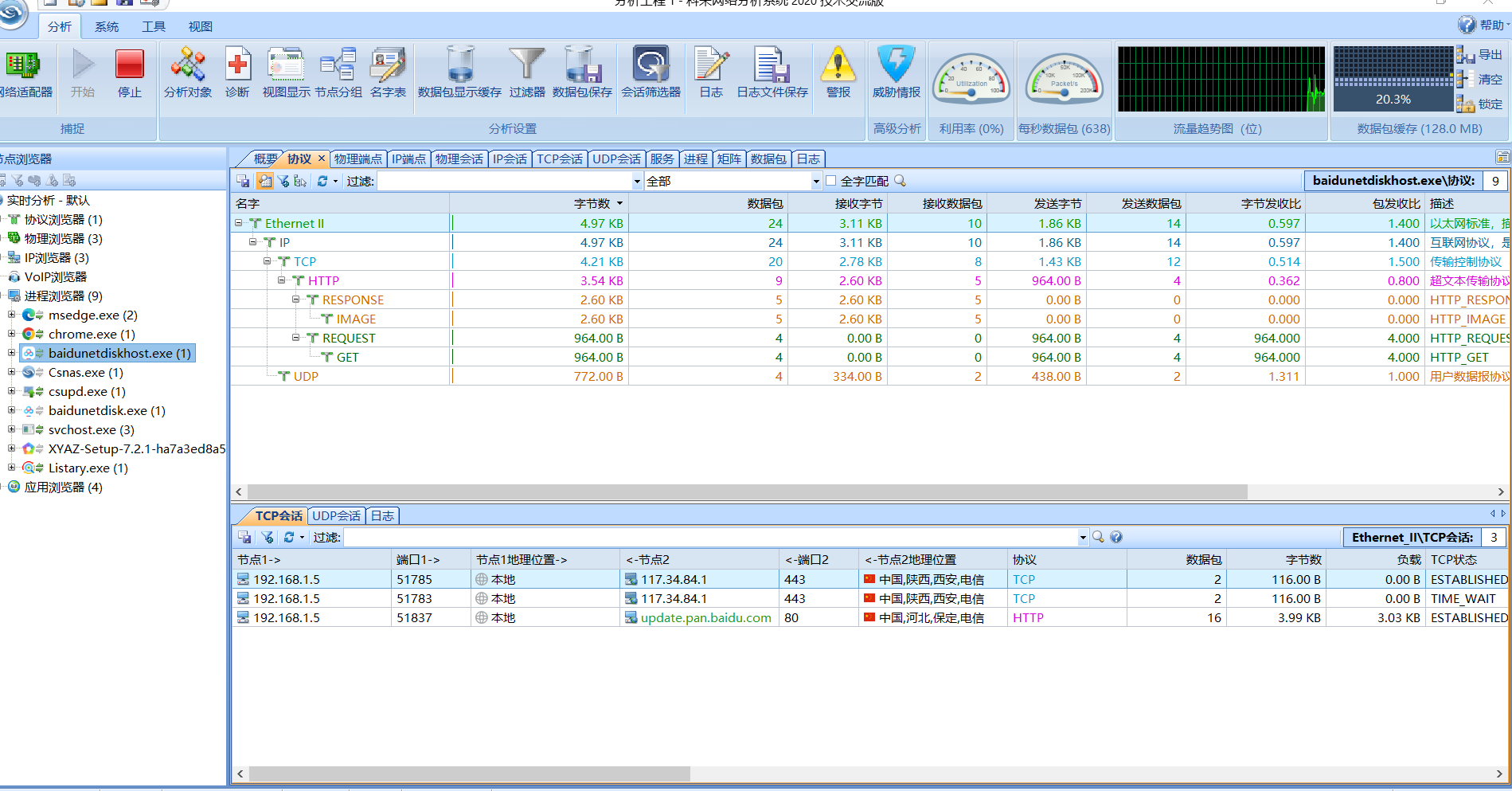Screen dimensions: 1512x791
Task: Collapse the TCP protocol node
Action: [267, 261]
